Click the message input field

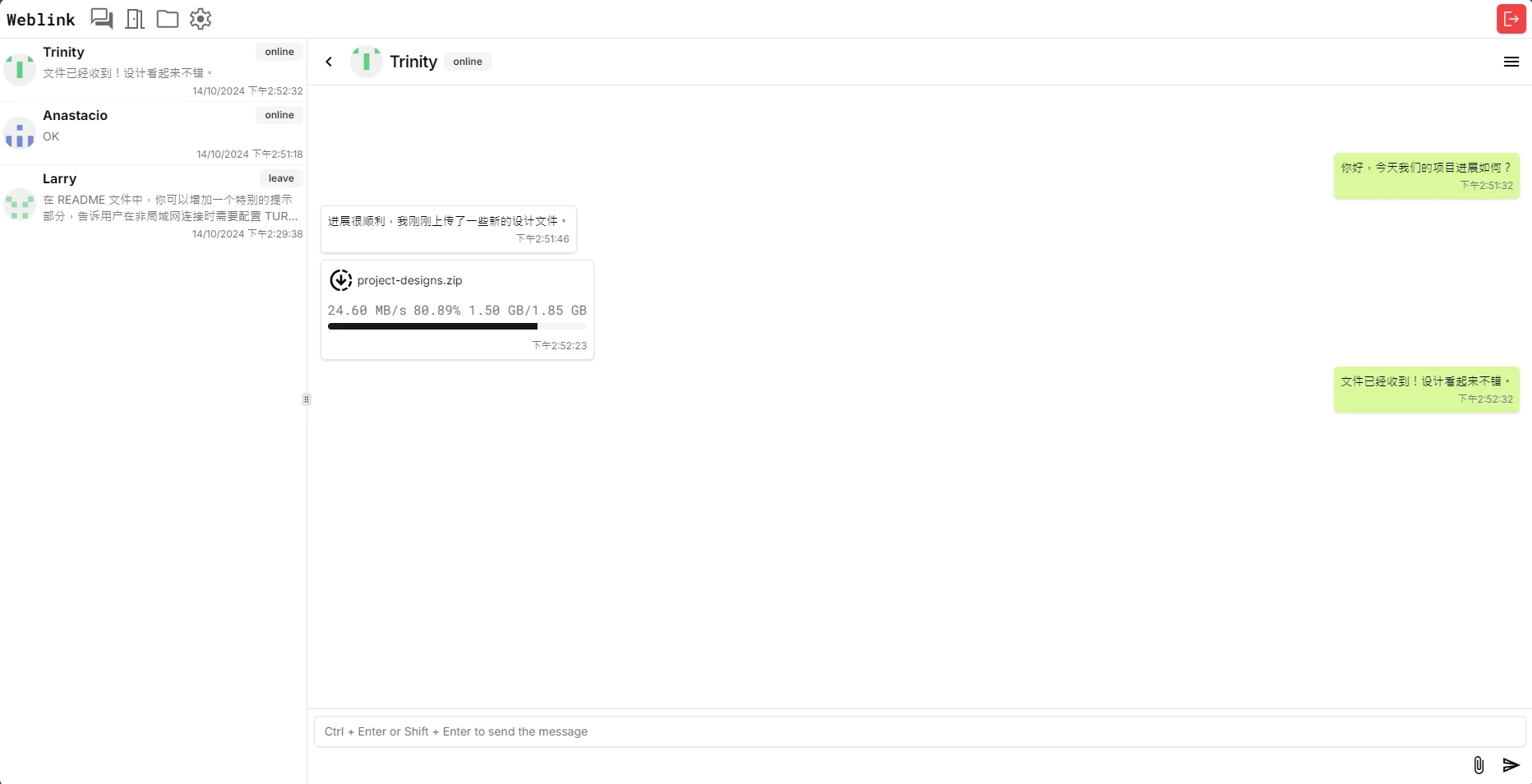[920, 731]
